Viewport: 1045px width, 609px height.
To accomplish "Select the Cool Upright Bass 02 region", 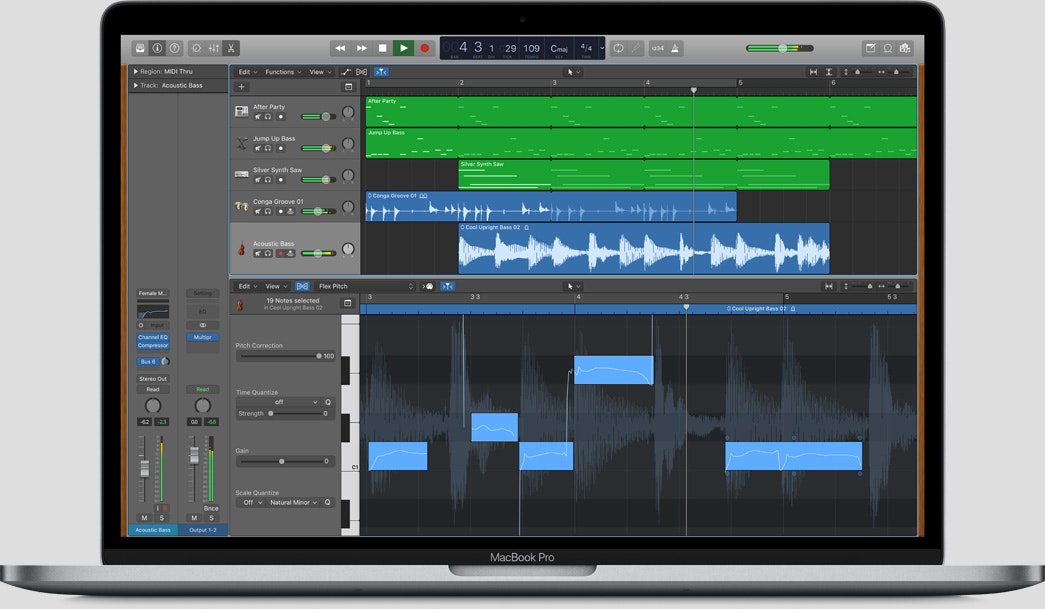I will [x=644, y=249].
